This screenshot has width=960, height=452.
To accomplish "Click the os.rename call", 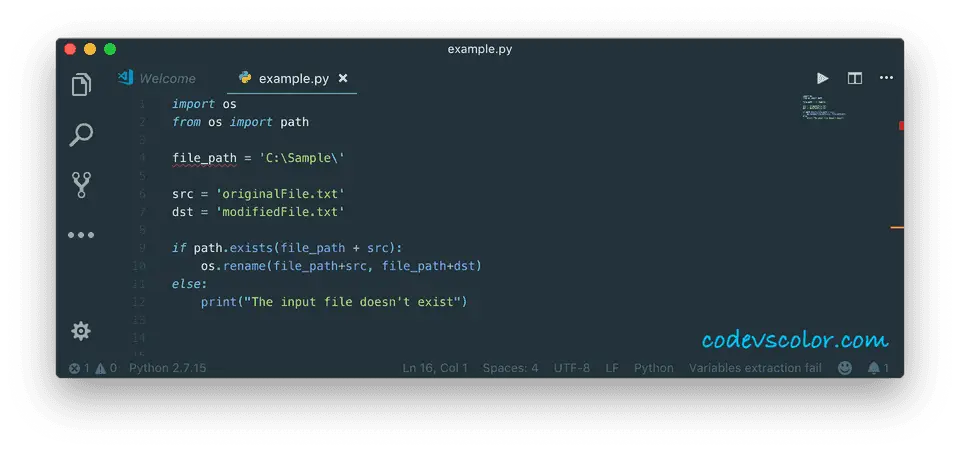I will click(342, 266).
